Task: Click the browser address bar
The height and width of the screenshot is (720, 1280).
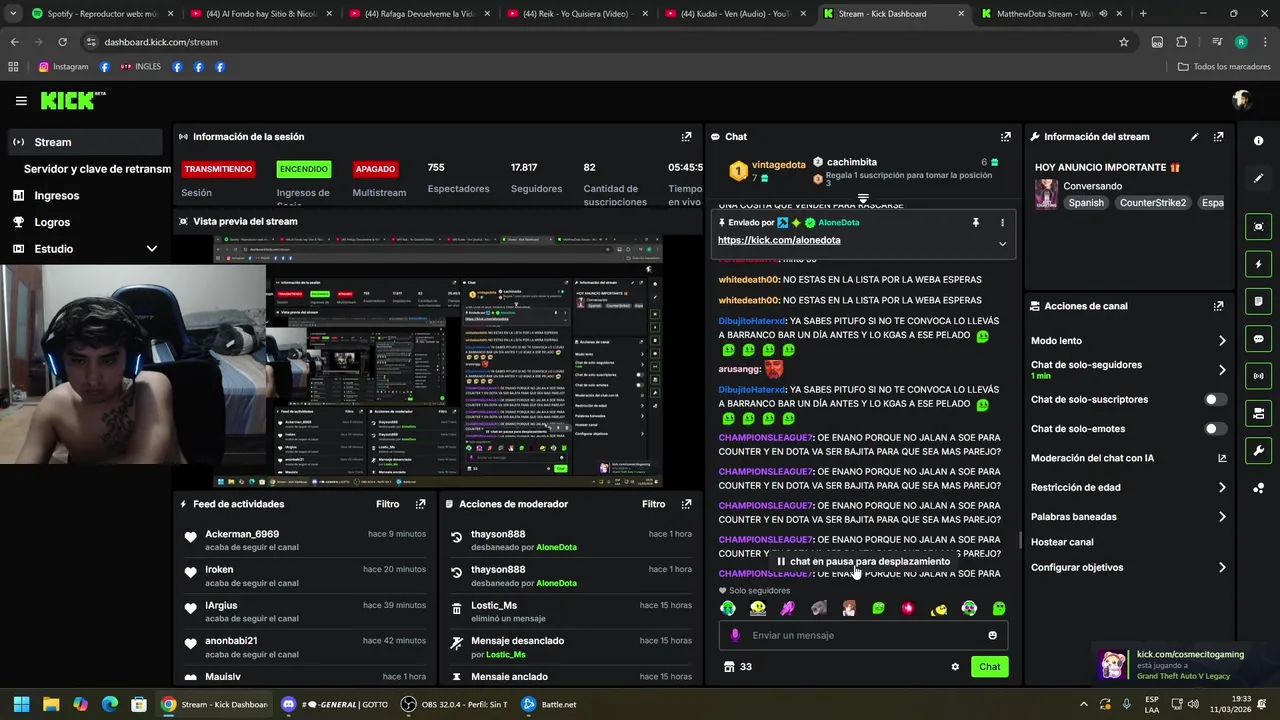Action: [600, 42]
